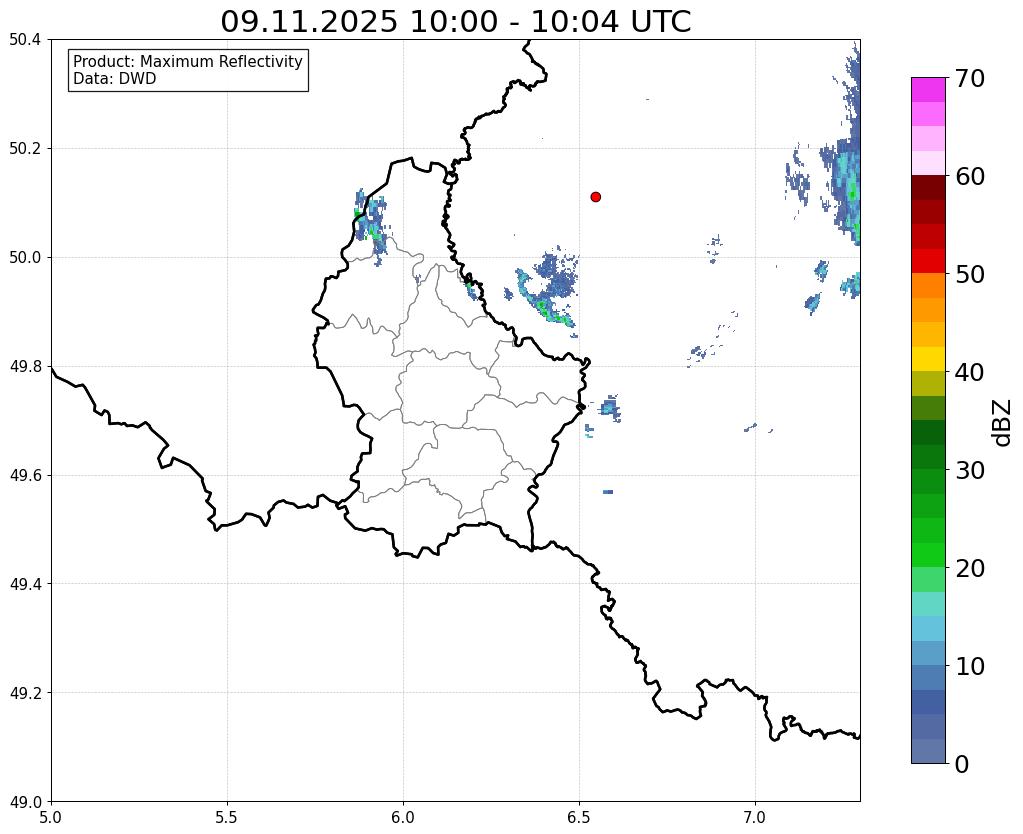Click the radar echo southwest of the red dot
Image resolution: width=1023 pixels, height=834 pixels.
click(548, 290)
